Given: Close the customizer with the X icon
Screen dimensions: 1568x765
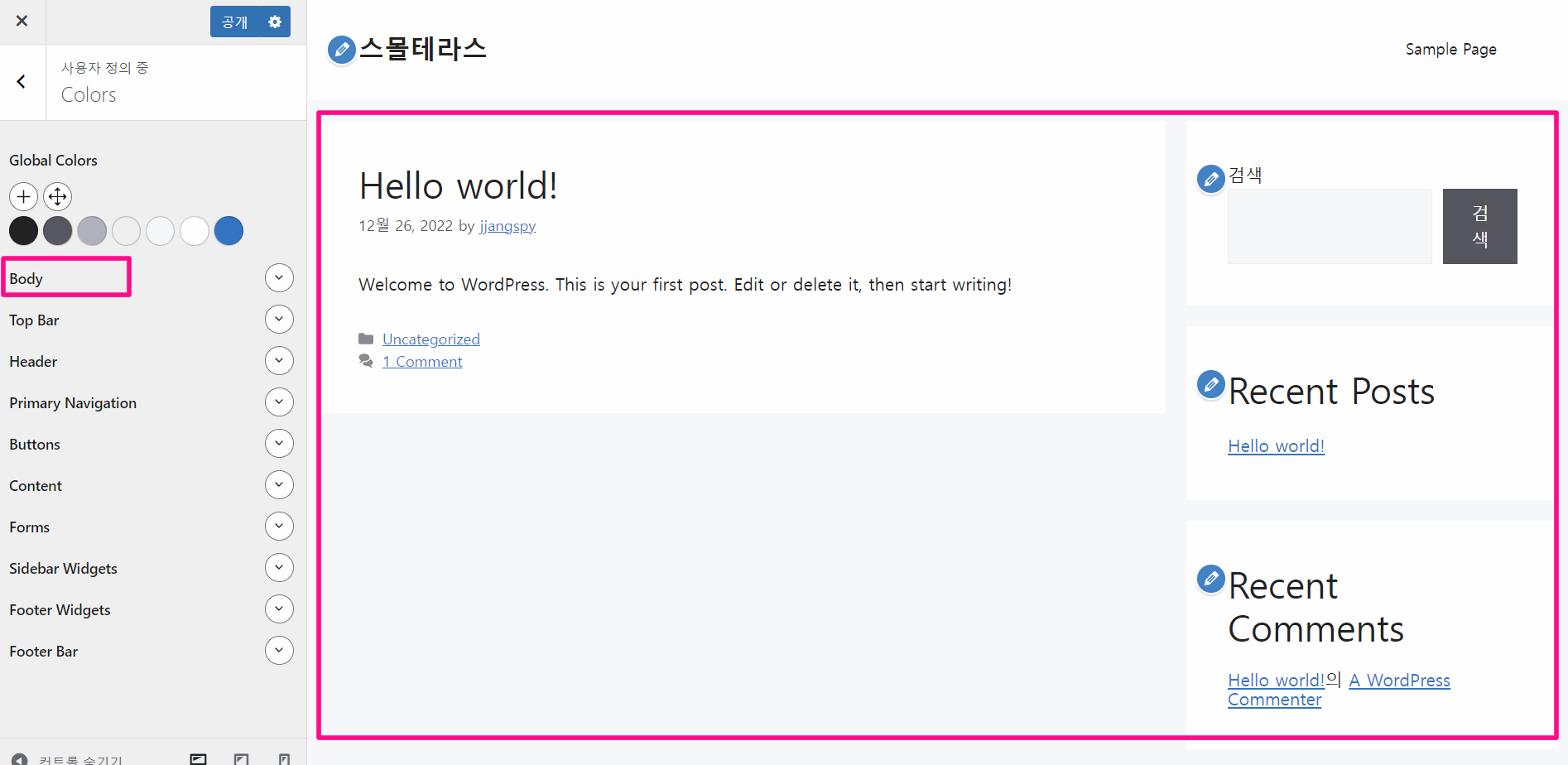Looking at the screenshot, I should (x=22, y=22).
